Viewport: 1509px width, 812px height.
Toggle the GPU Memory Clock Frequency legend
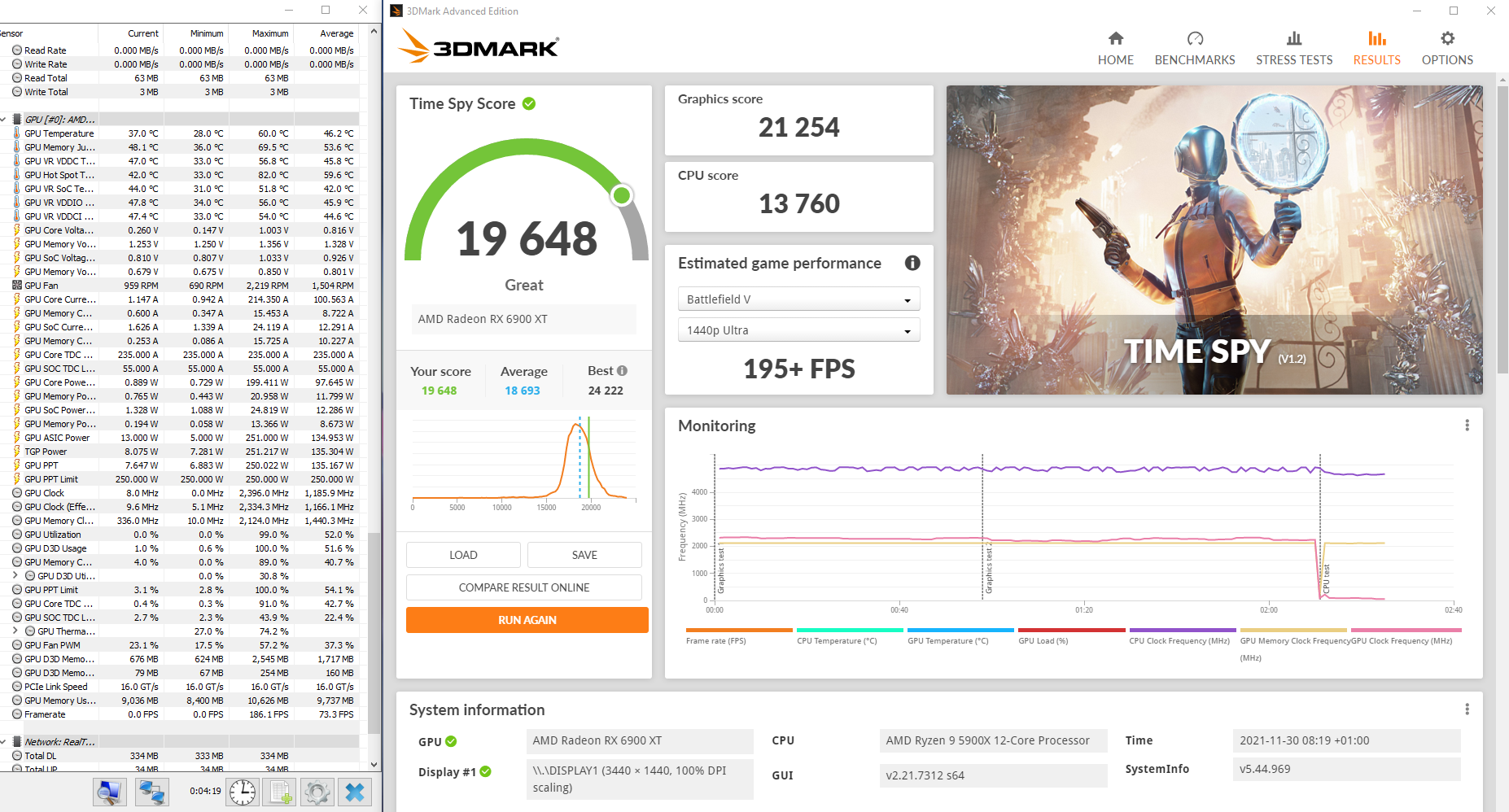pos(1293,643)
